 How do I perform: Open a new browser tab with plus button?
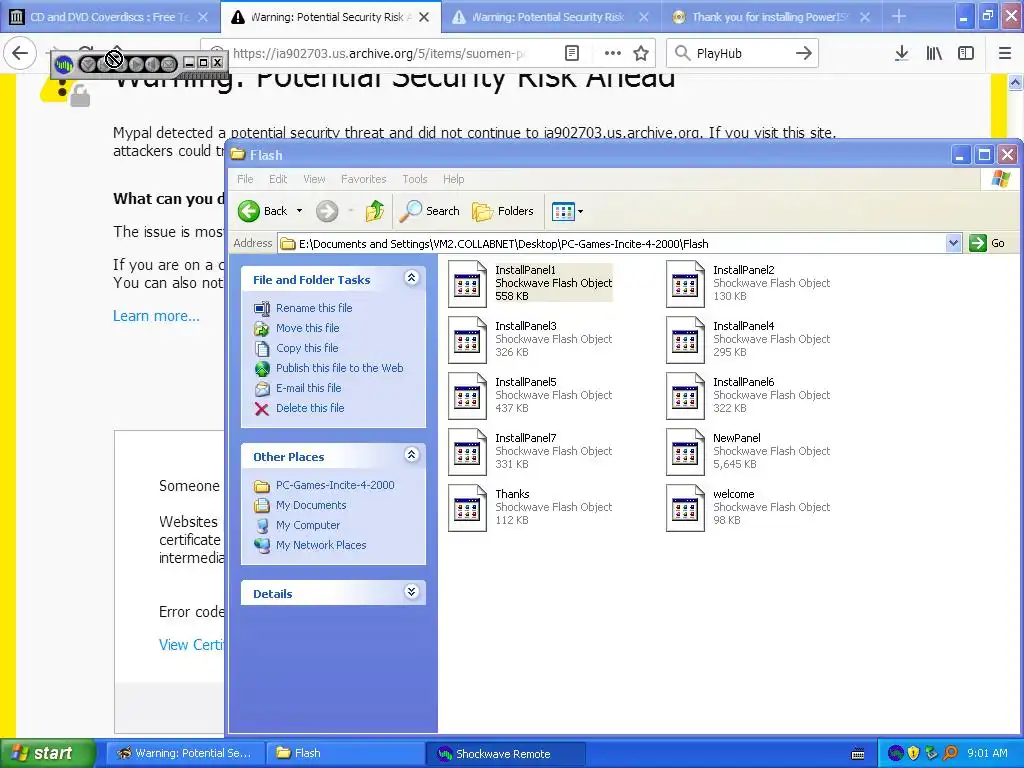coord(899,16)
